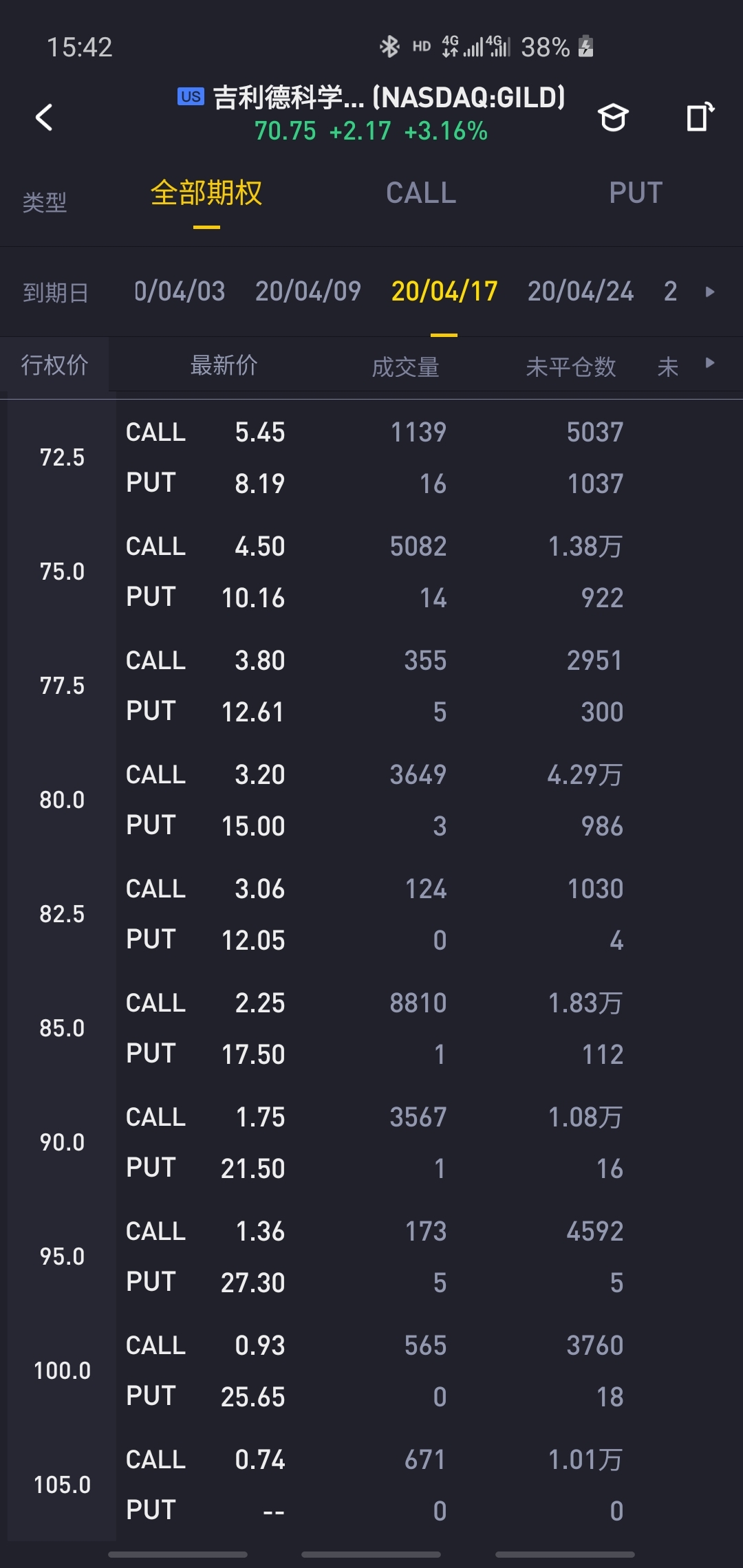Tap the 105.0 strike PUT option
Image resolution: width=743 pixels, height=1568 pixels.
pos(371,1511)
